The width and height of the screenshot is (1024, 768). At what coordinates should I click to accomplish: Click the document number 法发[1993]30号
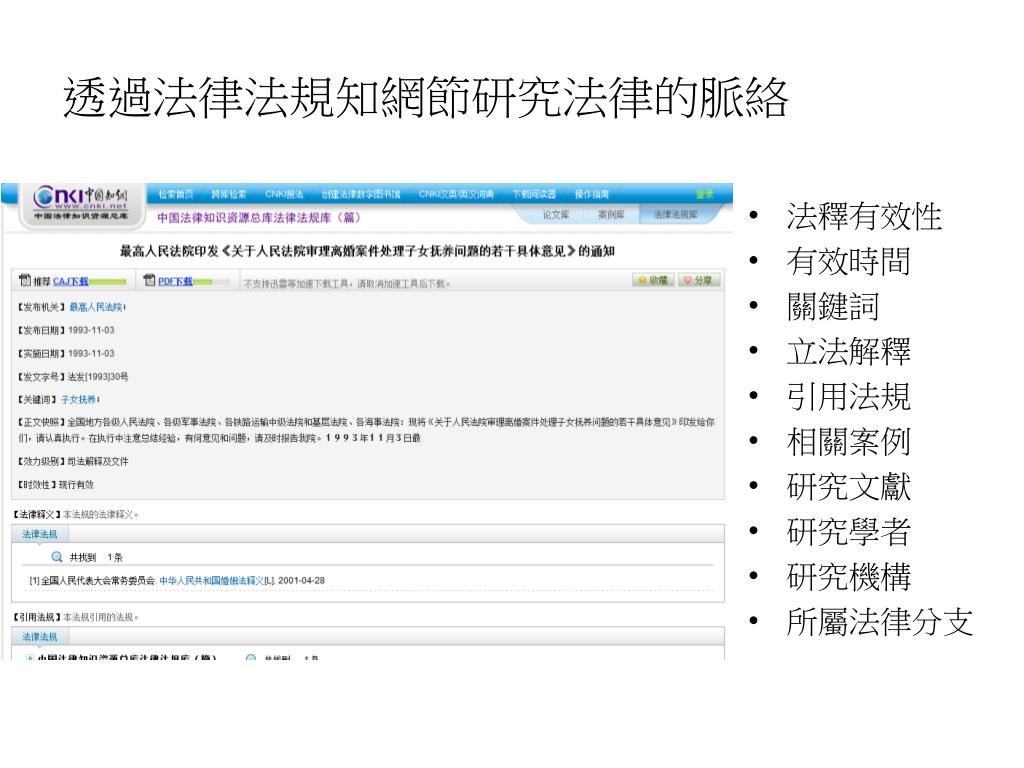pyautogui.click(x=98, y=377)
